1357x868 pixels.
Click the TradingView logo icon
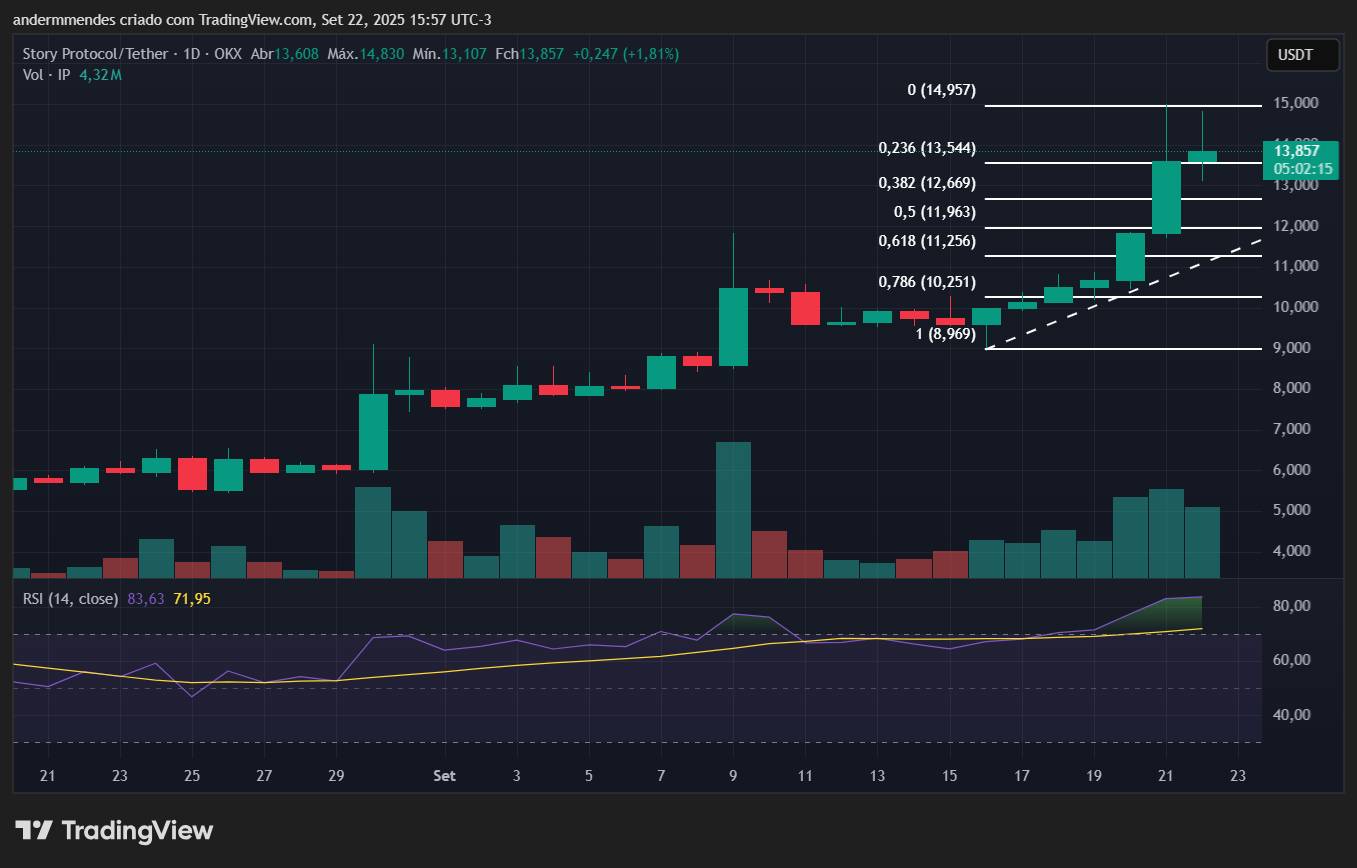(33, 830)
